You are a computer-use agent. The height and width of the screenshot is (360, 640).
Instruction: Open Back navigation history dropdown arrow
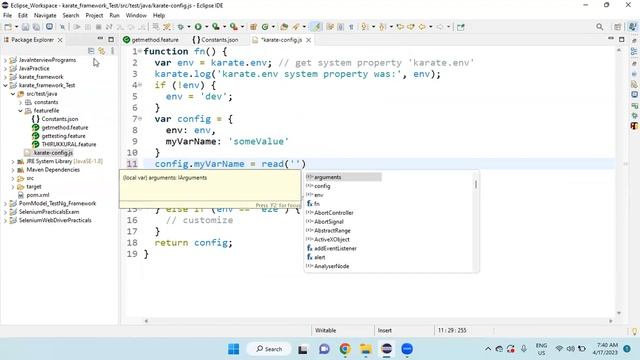[430, 27]
